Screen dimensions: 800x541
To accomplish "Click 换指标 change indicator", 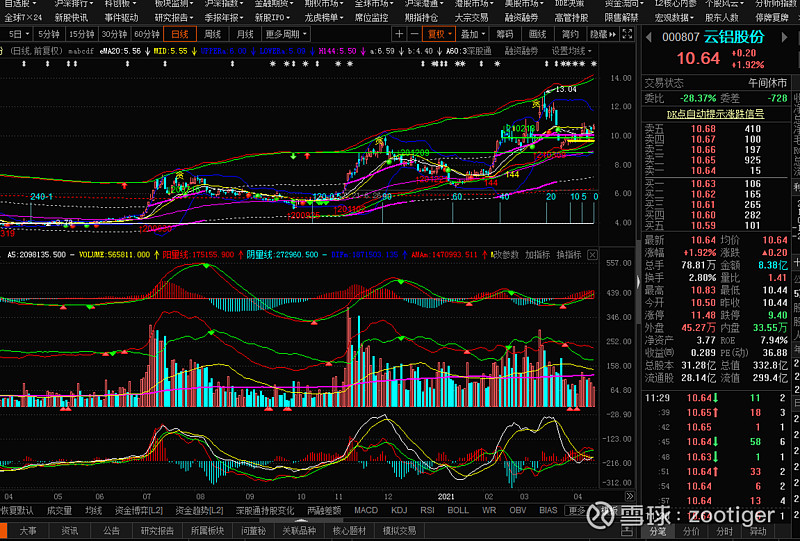I will 568,255.
